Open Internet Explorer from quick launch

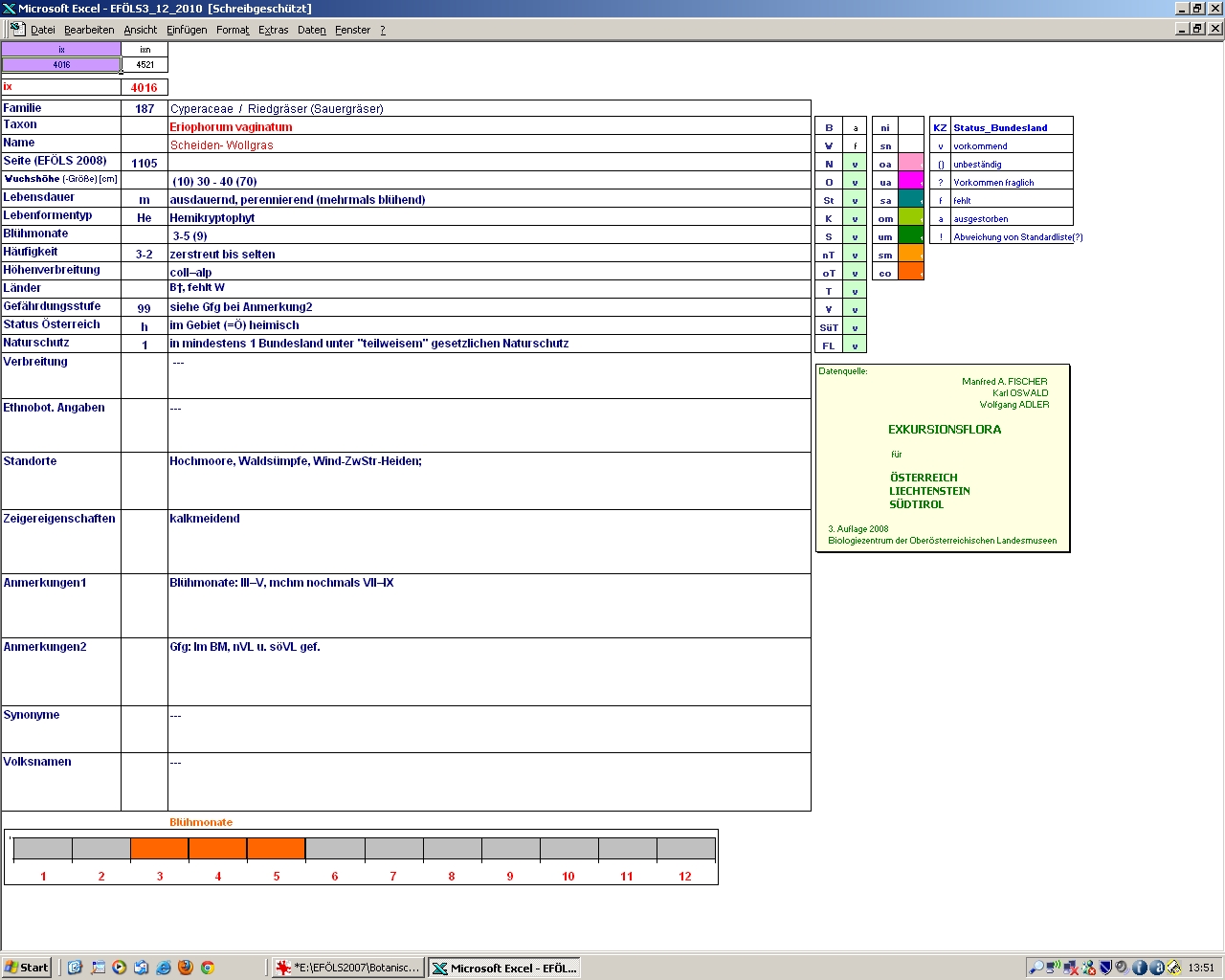tap(164, 968)
